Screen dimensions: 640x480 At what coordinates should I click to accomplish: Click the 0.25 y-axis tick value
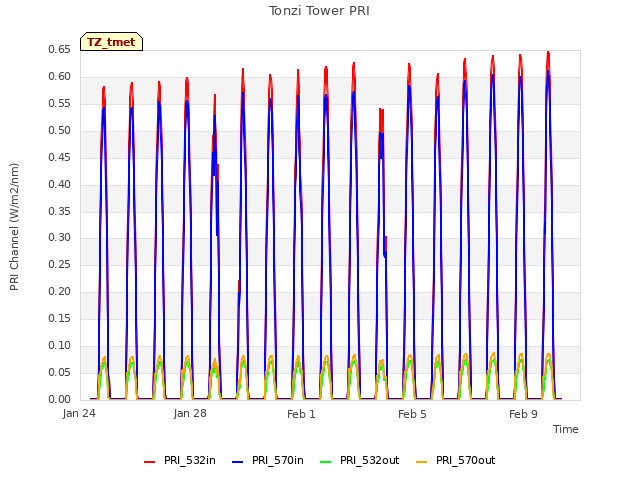(x=60, y=264)
